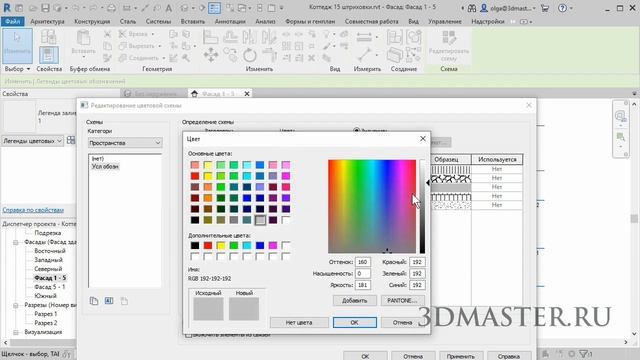
Task: Switch to the Аннотации ribbon tab
Action: 230,21
